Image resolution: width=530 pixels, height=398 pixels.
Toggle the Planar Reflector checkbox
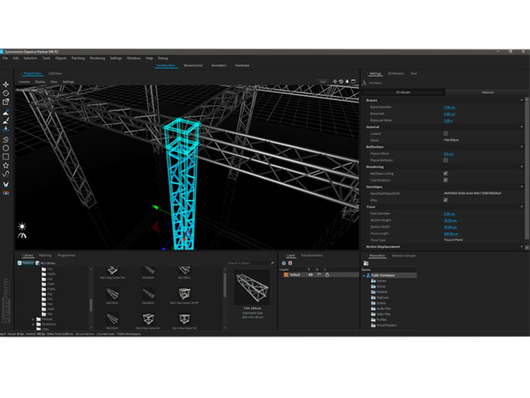click(x=445, y=160)
